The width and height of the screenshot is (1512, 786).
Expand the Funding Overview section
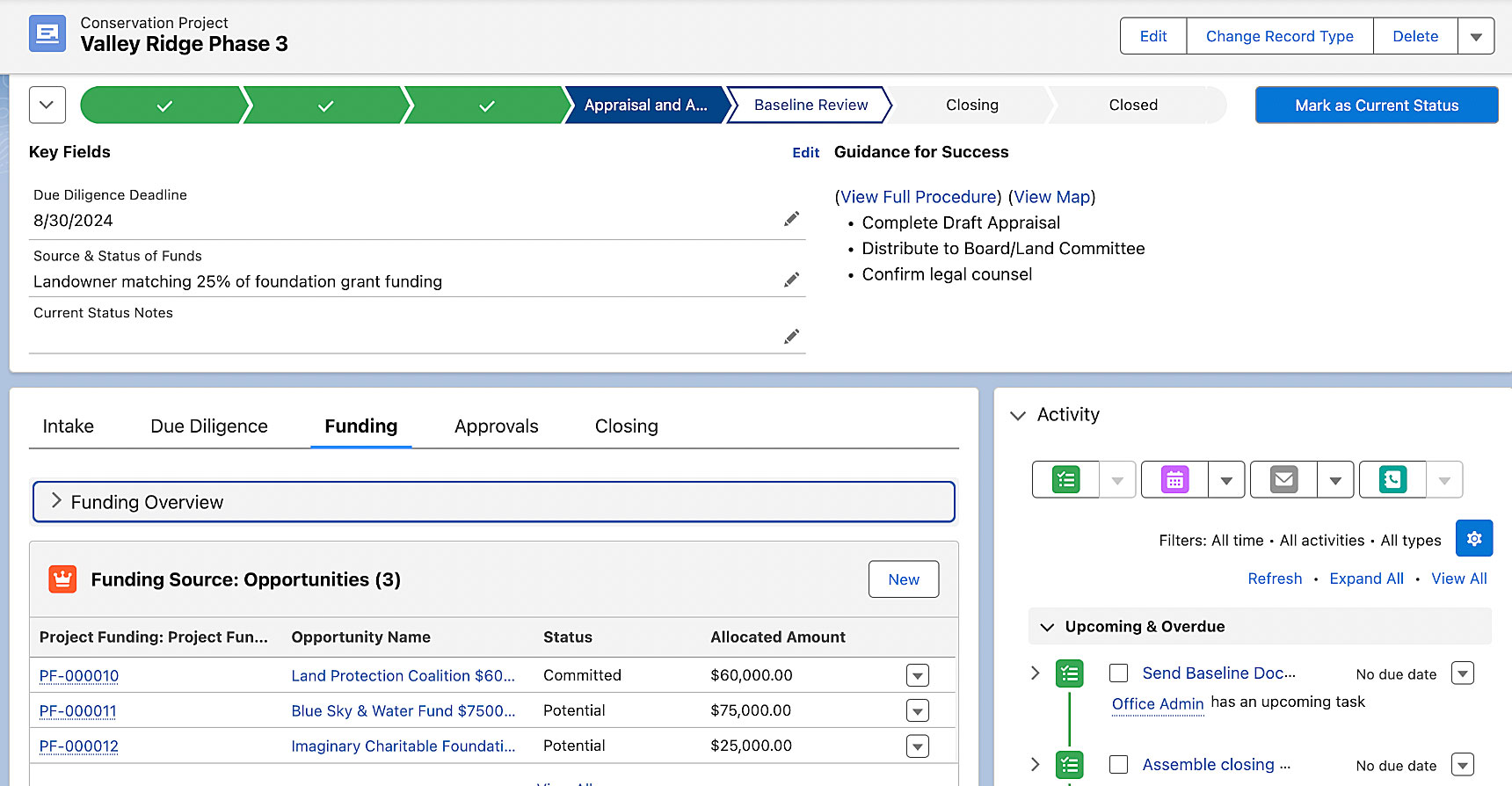(x=56, y=501)
